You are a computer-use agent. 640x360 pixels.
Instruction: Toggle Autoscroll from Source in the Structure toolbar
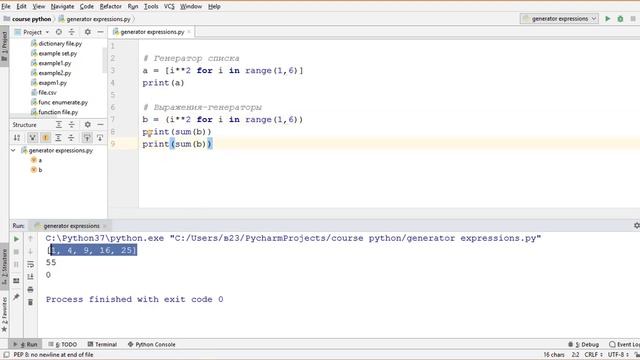click(x=100, y=138)
